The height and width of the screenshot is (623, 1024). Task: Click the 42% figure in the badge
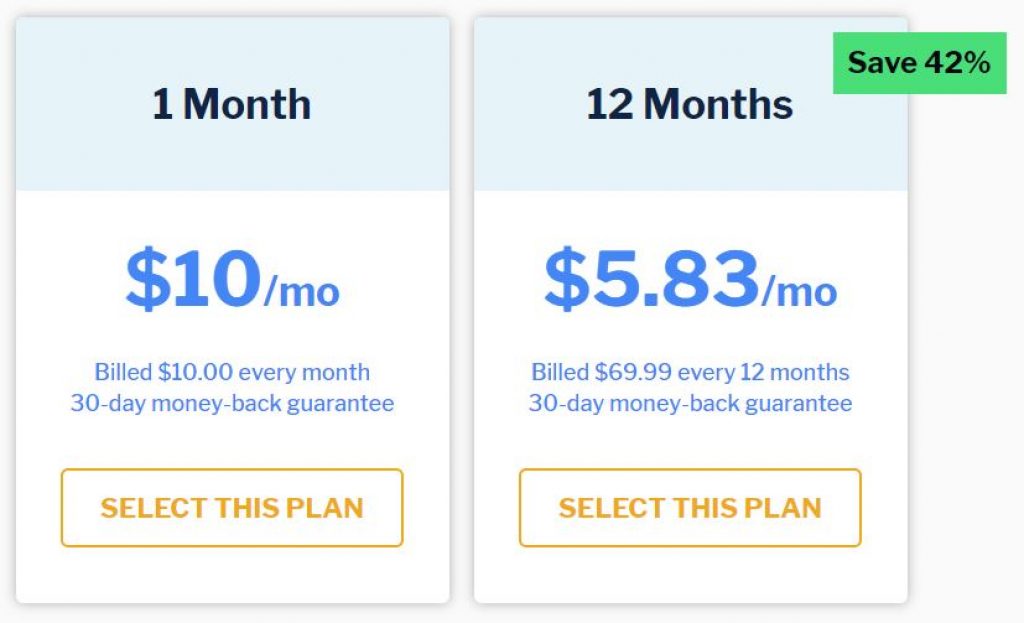click(957, 63)
